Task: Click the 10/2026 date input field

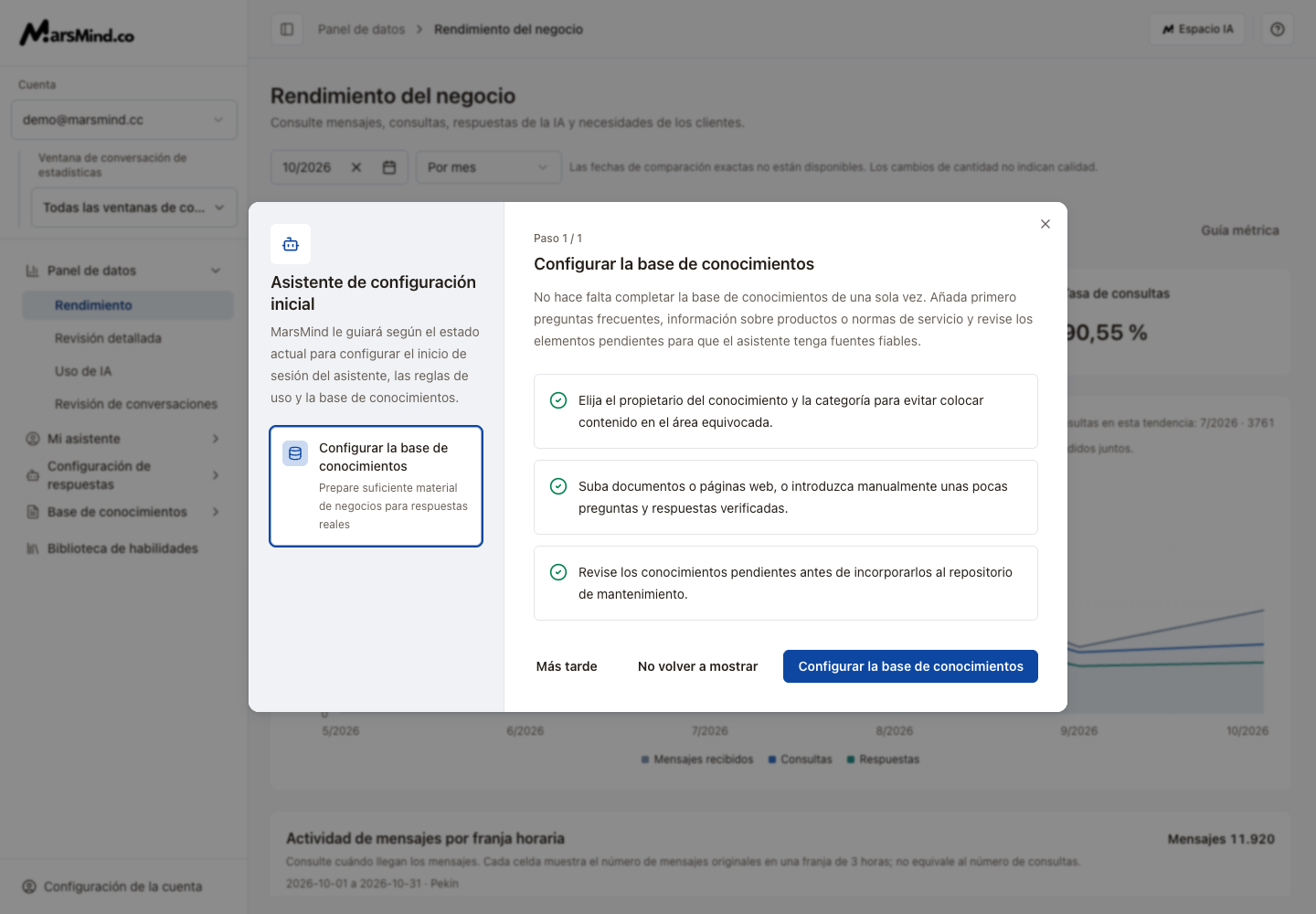Action: pos(339,167)
